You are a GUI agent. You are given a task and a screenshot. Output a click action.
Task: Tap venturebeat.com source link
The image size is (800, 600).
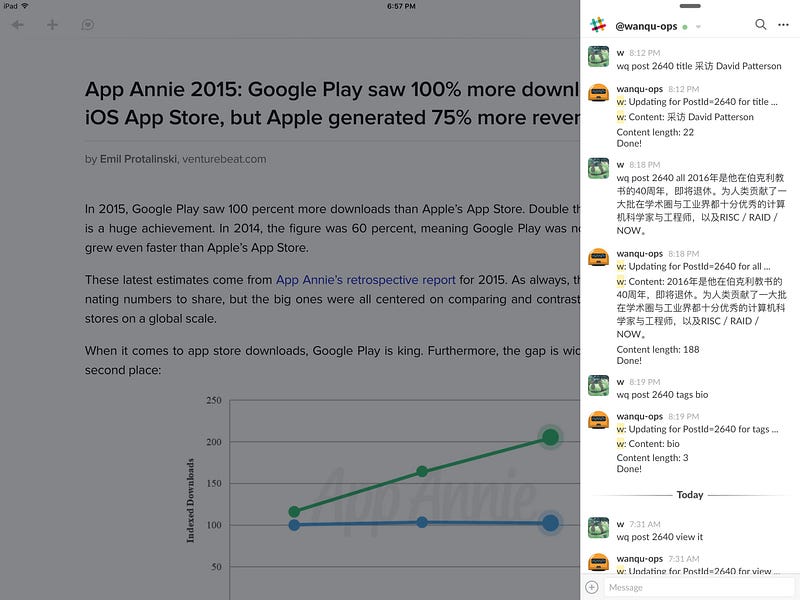[x=224, y=159]
